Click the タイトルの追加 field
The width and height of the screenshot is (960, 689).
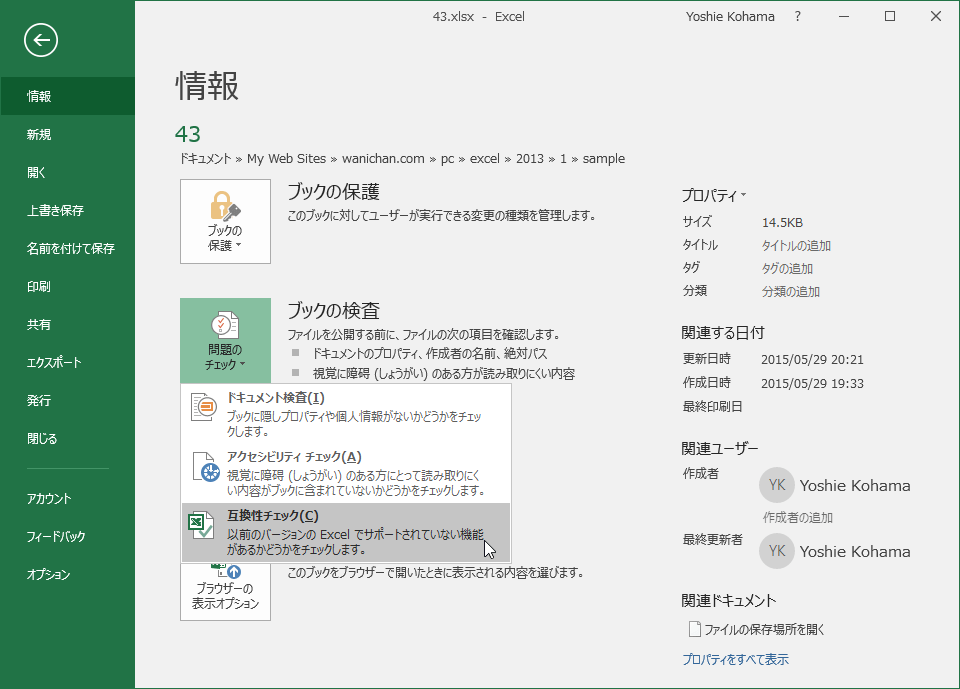796,246
